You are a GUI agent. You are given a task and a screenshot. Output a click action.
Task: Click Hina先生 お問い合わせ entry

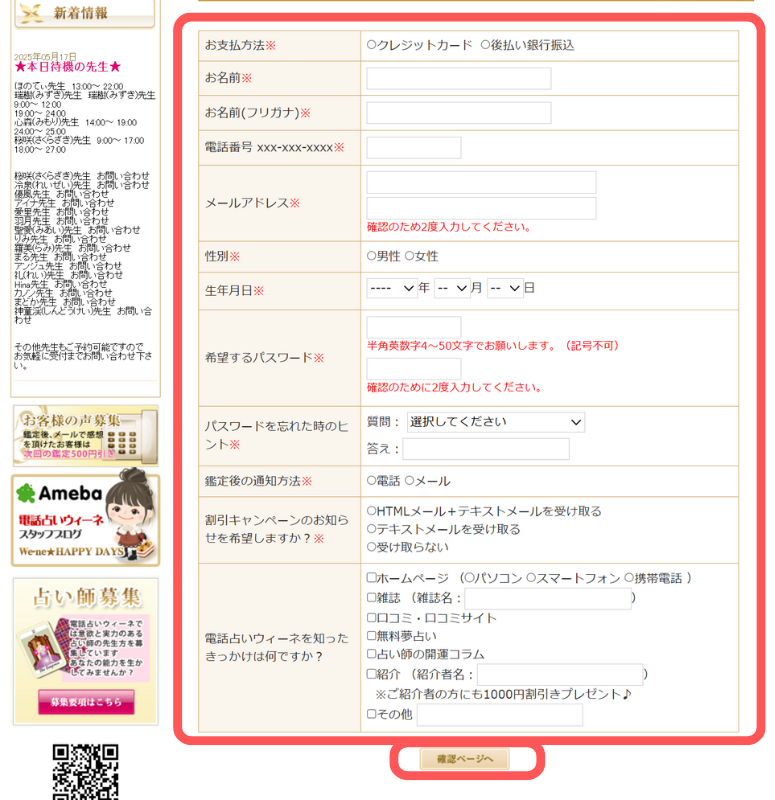tap(61, 284)
